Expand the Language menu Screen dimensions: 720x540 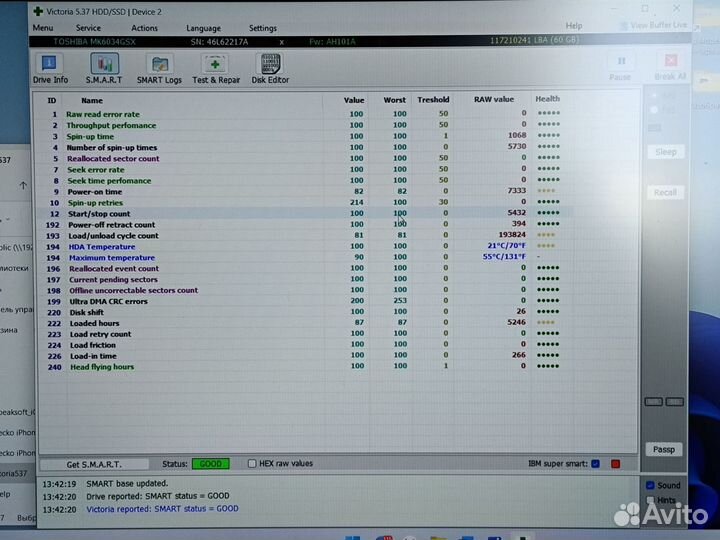(203, 28)
